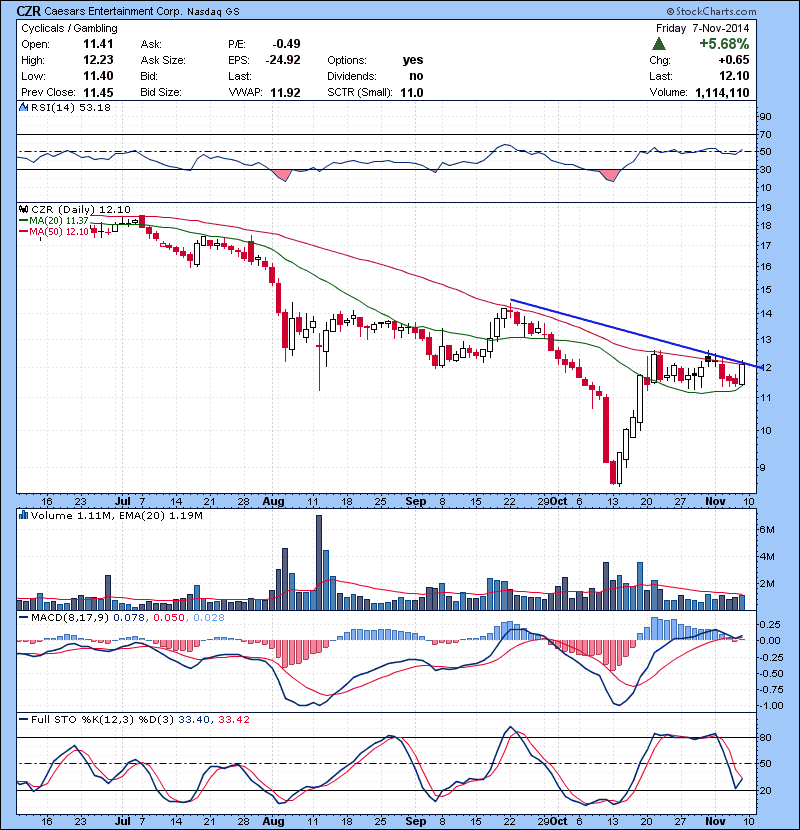Click the last white candlestick on Nov 7
The height and width of the screenshot is (830, 800).
[742, 374]
